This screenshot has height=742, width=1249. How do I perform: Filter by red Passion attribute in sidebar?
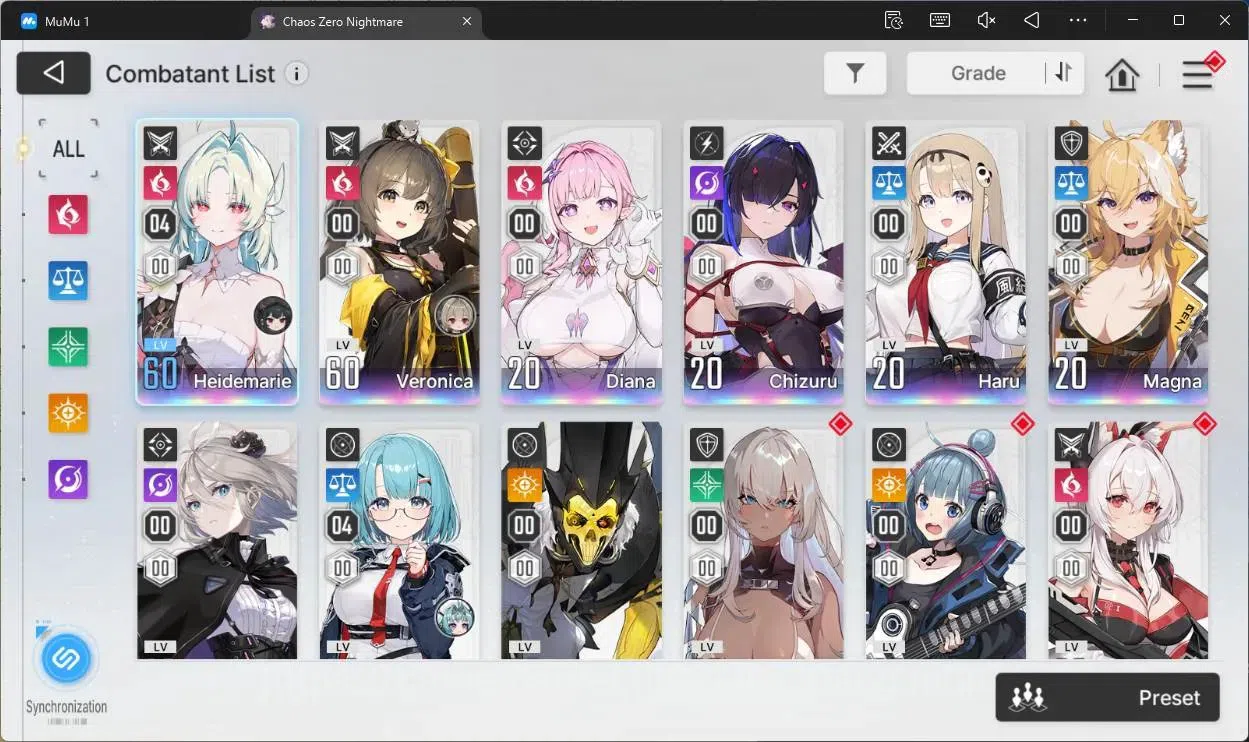click(68, 215)
